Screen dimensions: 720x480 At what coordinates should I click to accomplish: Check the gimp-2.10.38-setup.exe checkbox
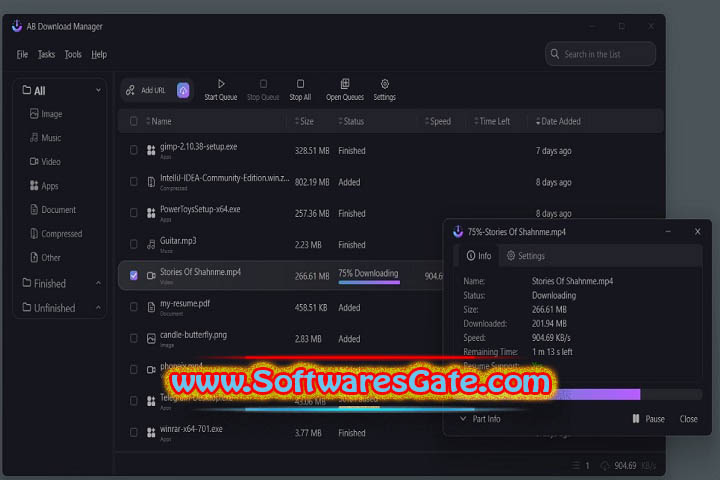pos(133,150)
